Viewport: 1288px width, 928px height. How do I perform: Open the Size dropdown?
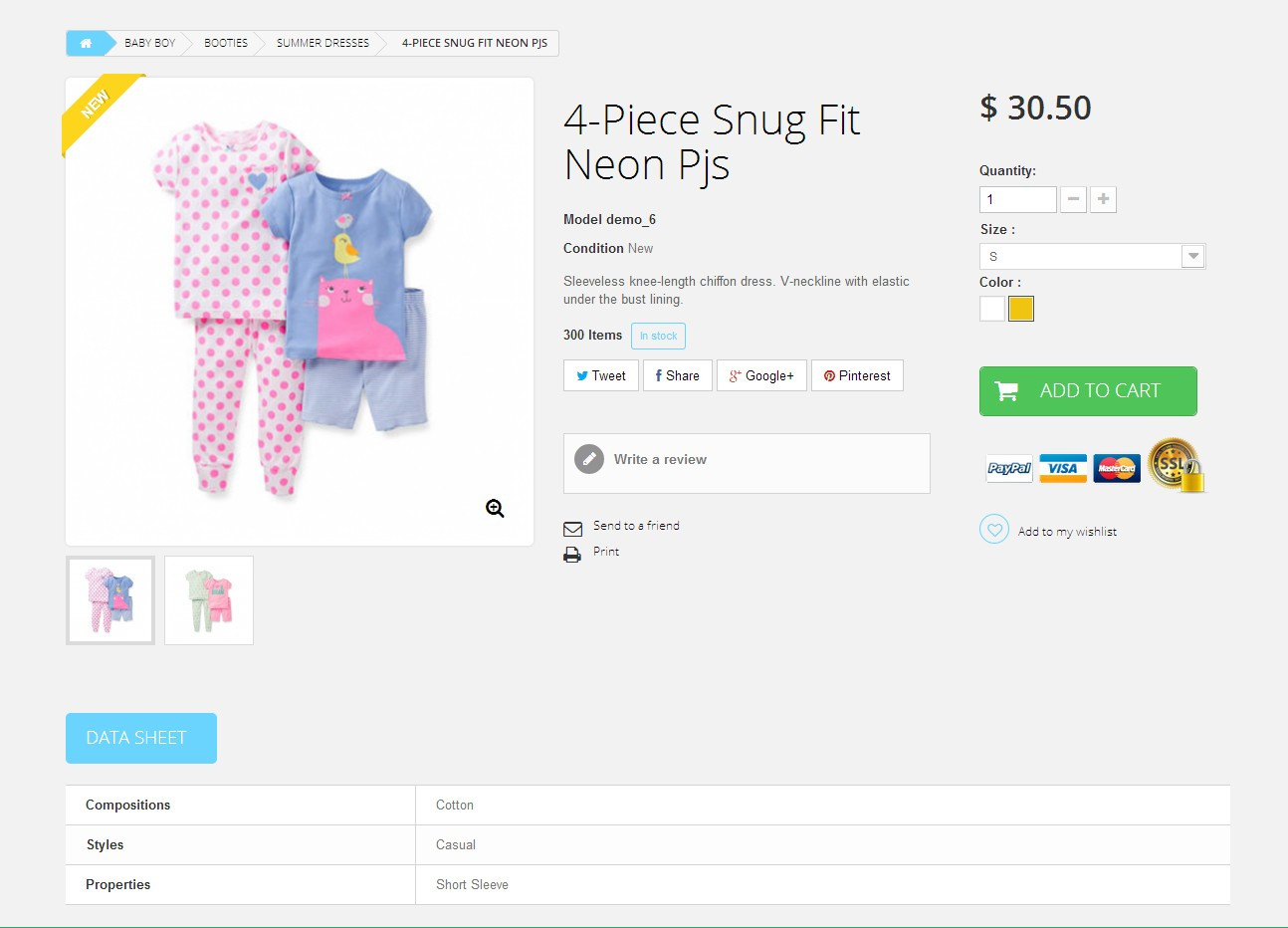(x=1092, y=257)
